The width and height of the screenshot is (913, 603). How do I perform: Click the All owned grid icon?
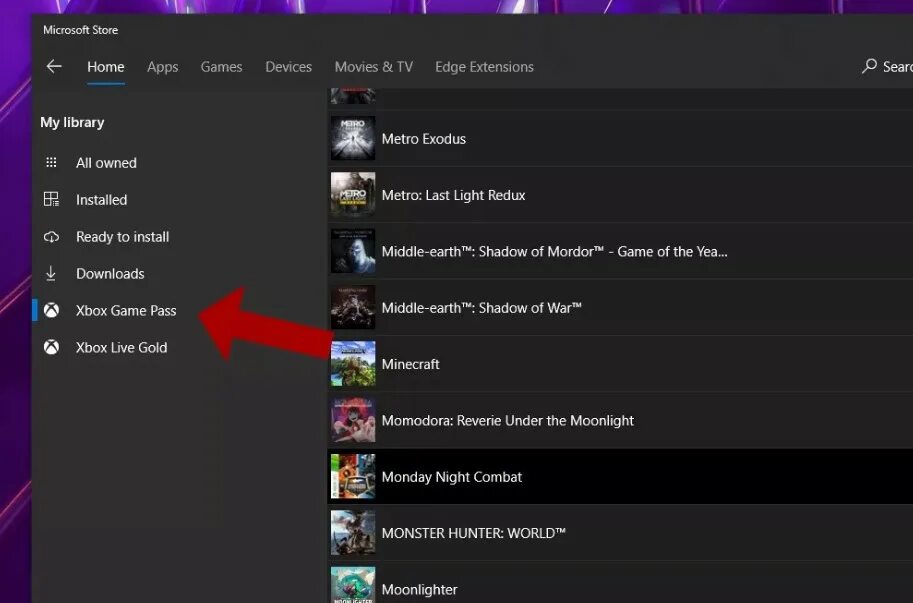(x=51, y=162)
